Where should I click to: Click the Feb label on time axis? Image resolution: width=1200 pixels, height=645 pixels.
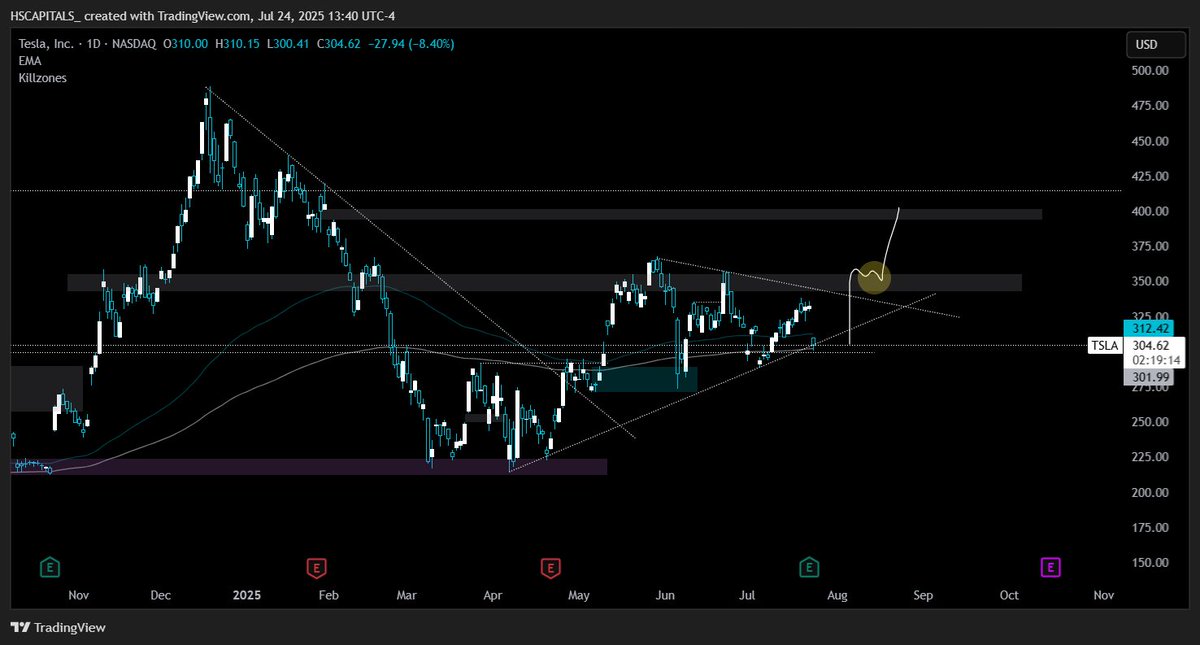[328, 595]
